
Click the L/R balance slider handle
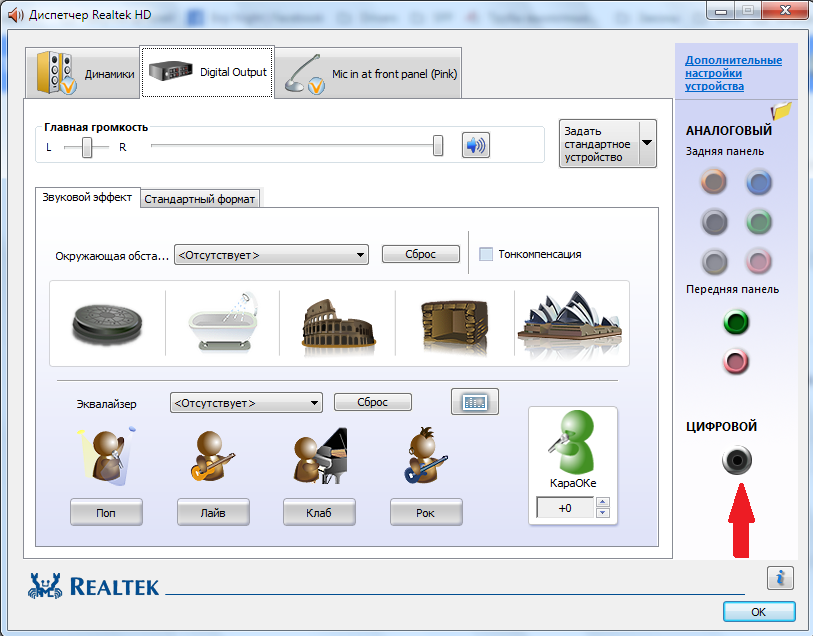pyautogui.click(x=87, y=147)
